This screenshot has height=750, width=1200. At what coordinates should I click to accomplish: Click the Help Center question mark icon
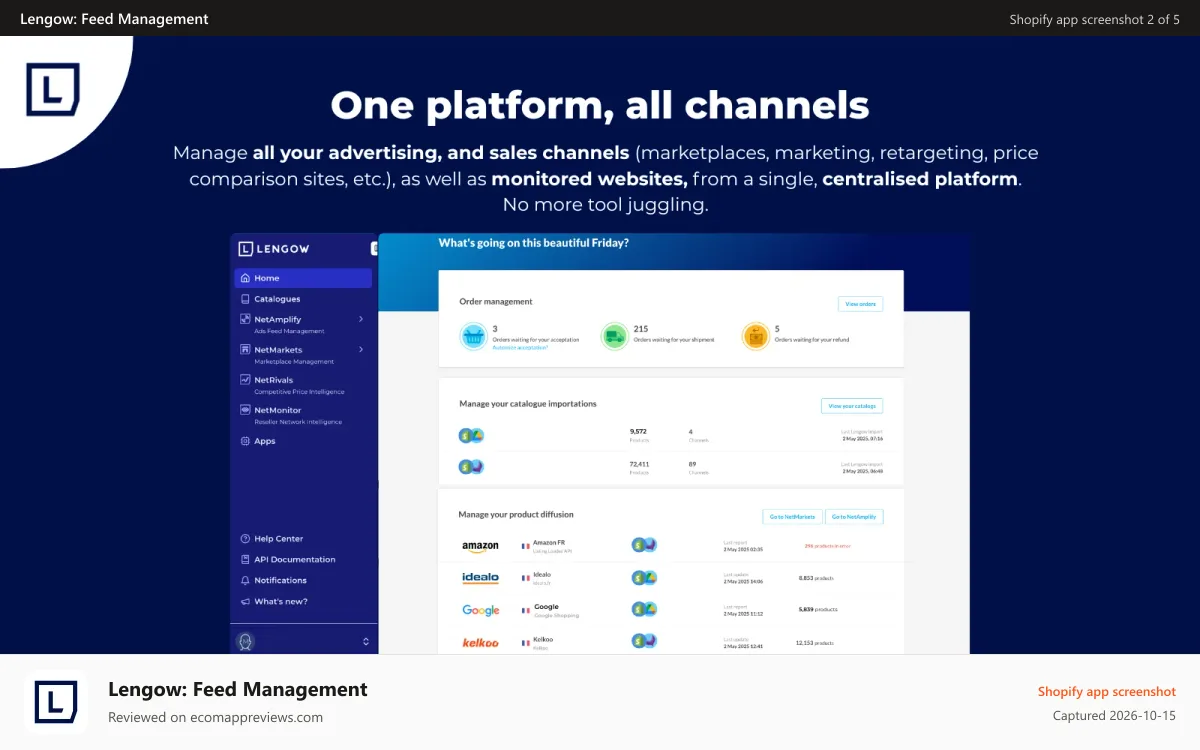(245, 538)
